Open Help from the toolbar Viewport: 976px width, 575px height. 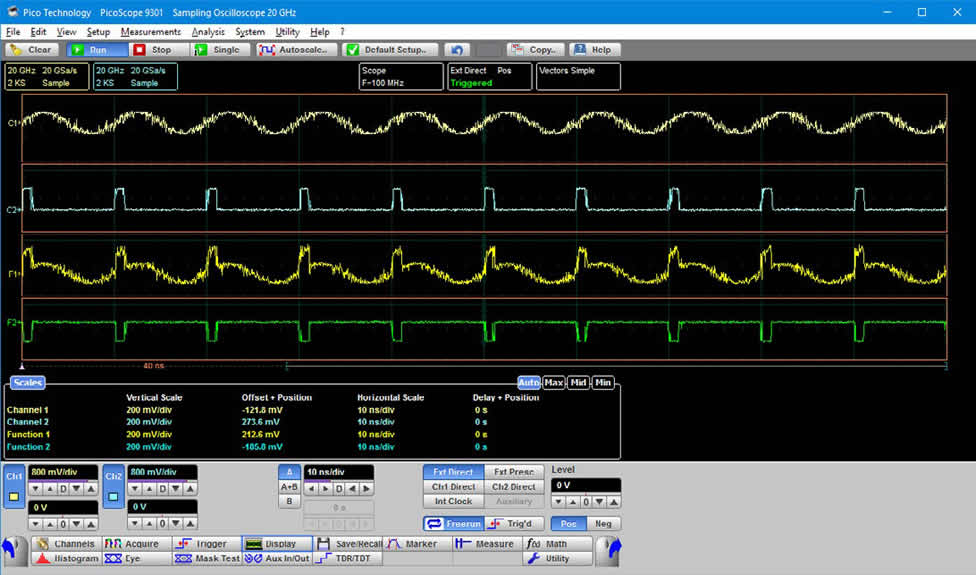point(594,50)
